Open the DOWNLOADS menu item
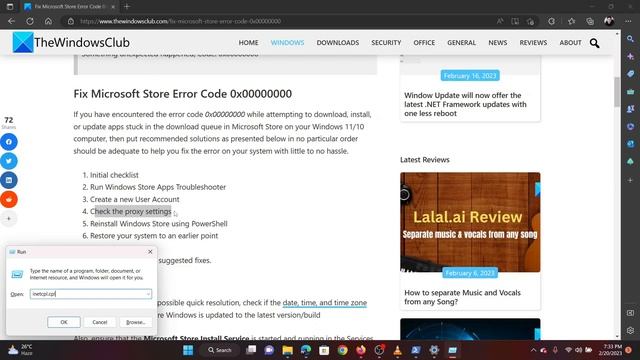The width and height of the screenshot is (640, 360). [338, 42]
